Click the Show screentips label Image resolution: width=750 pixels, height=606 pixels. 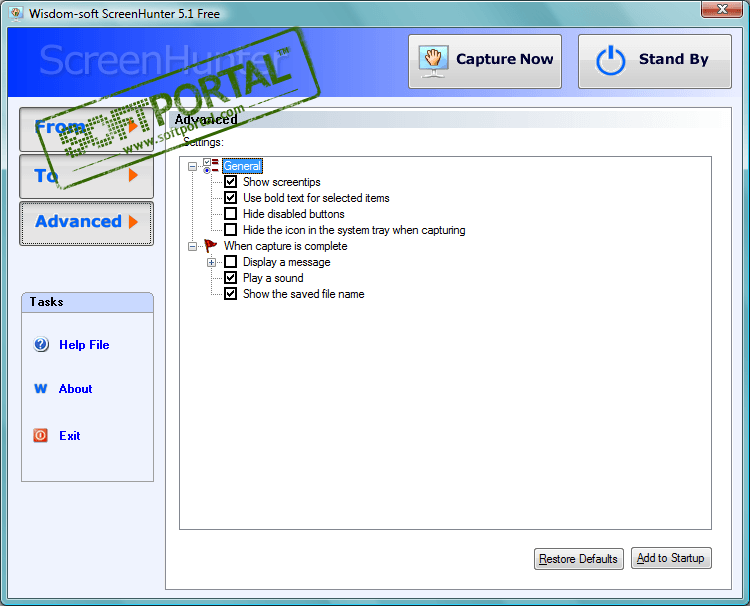282,182
